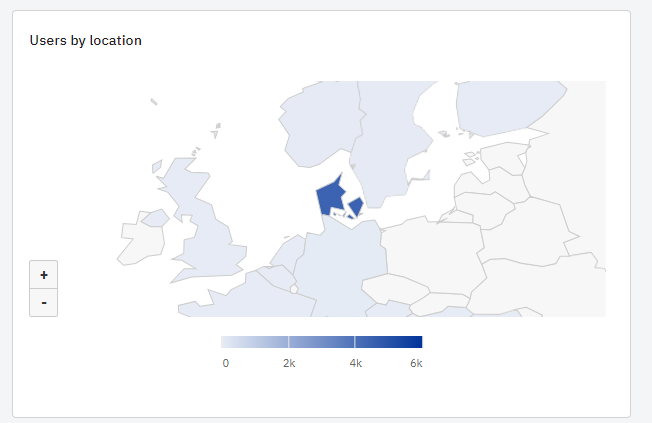Select Belgium on the map
This screenshot has height=423, width=652.
tap(277, 276)
